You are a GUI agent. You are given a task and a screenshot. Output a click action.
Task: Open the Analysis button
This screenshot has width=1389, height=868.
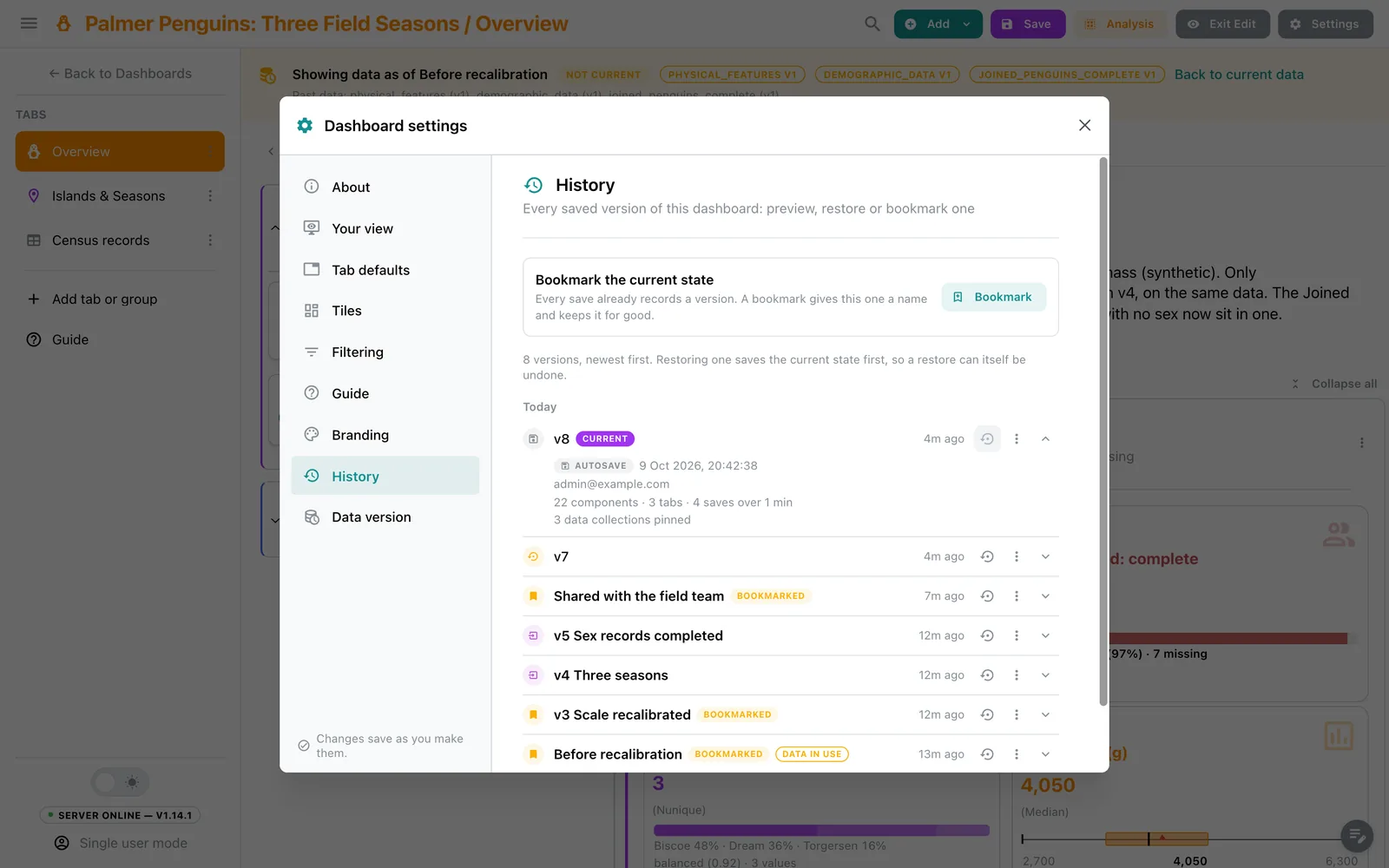pyautogui.click(x=1119, y=24)
